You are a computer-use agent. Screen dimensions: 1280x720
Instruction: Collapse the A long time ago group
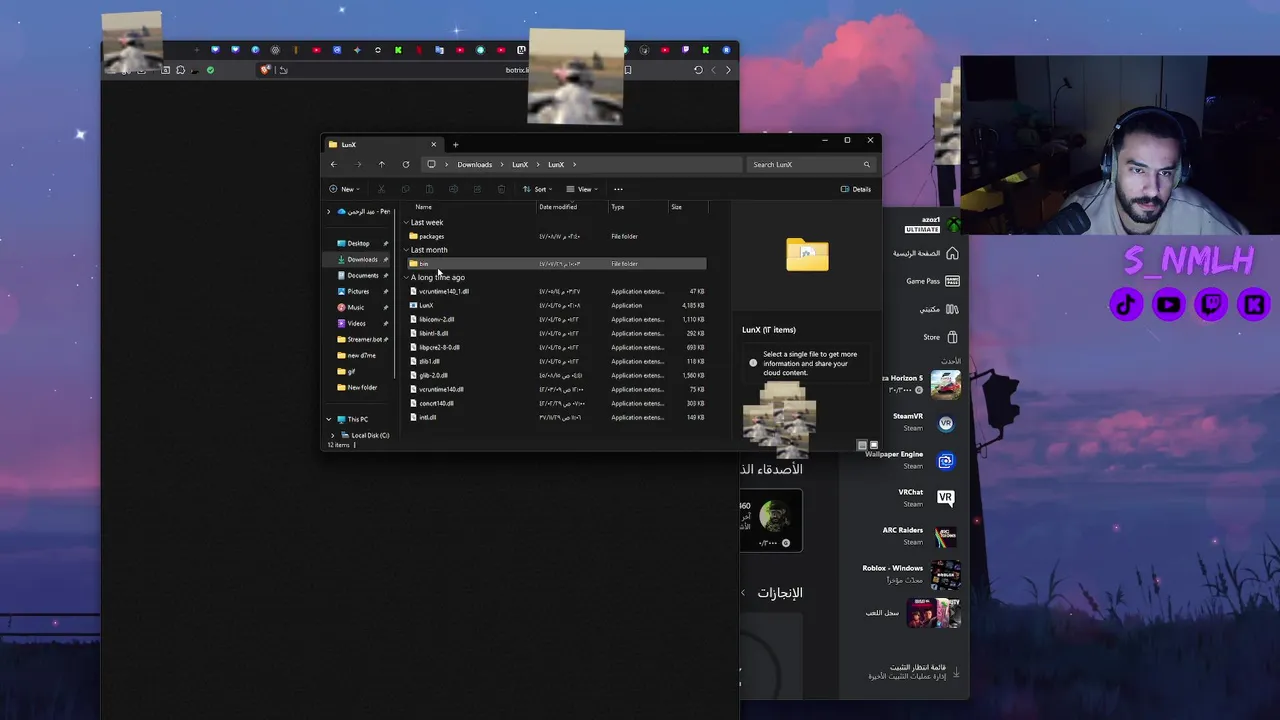406,277
